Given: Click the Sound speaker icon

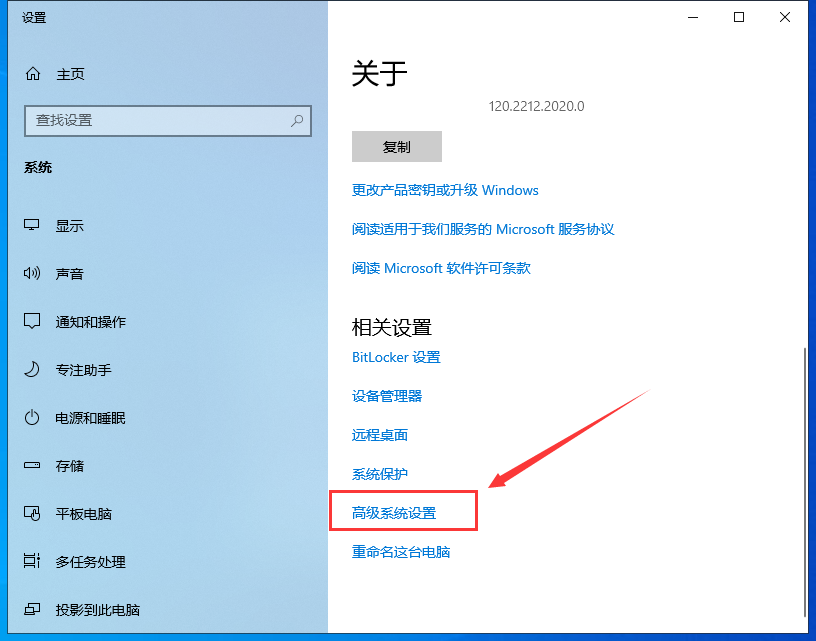Looking at the screenshot, I should [x=32, y=274].
